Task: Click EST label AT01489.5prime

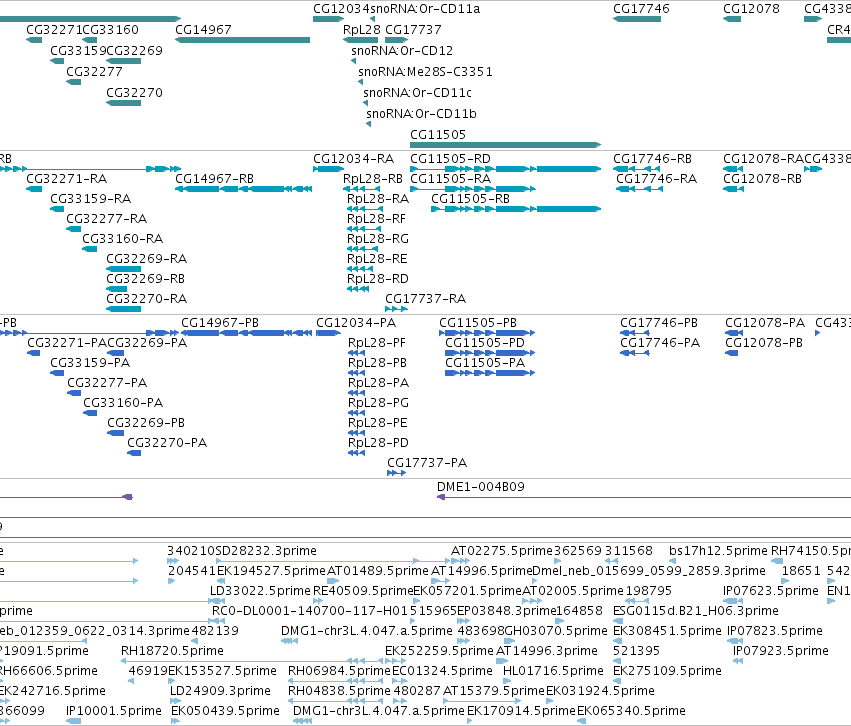Action: [x=378, y=571]
